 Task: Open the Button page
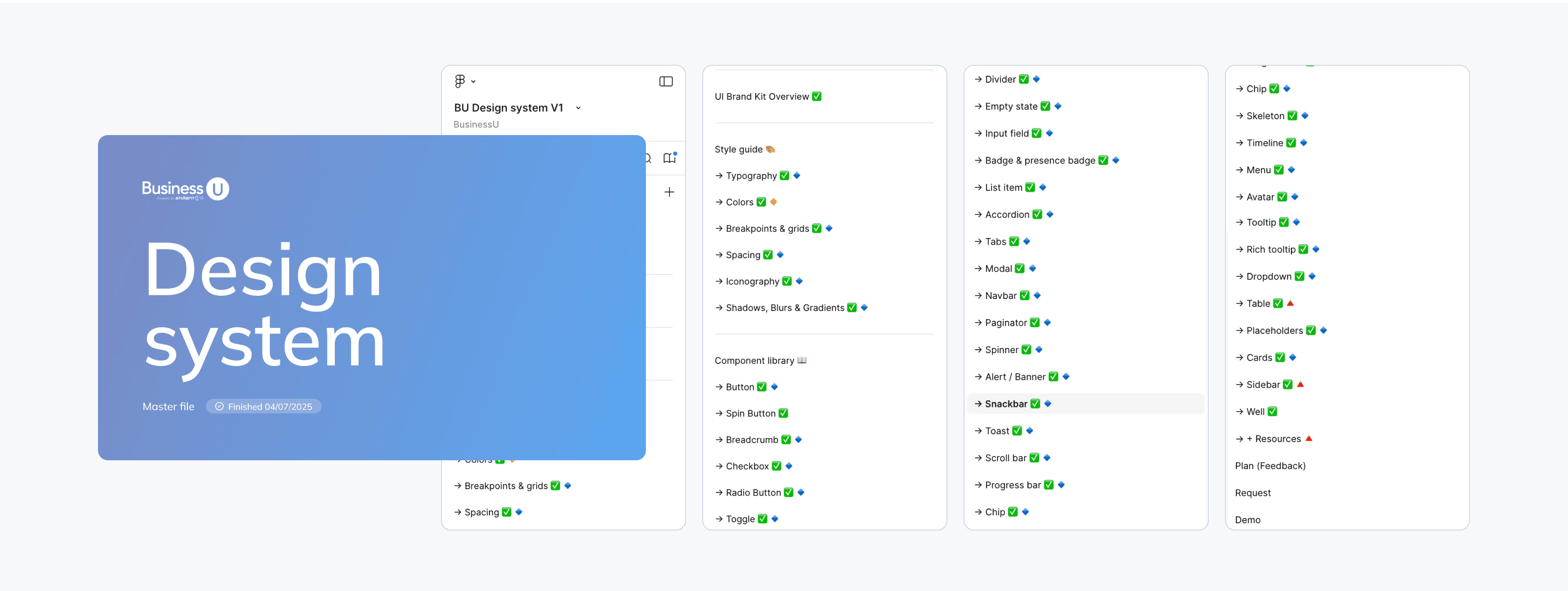(746, 387)
